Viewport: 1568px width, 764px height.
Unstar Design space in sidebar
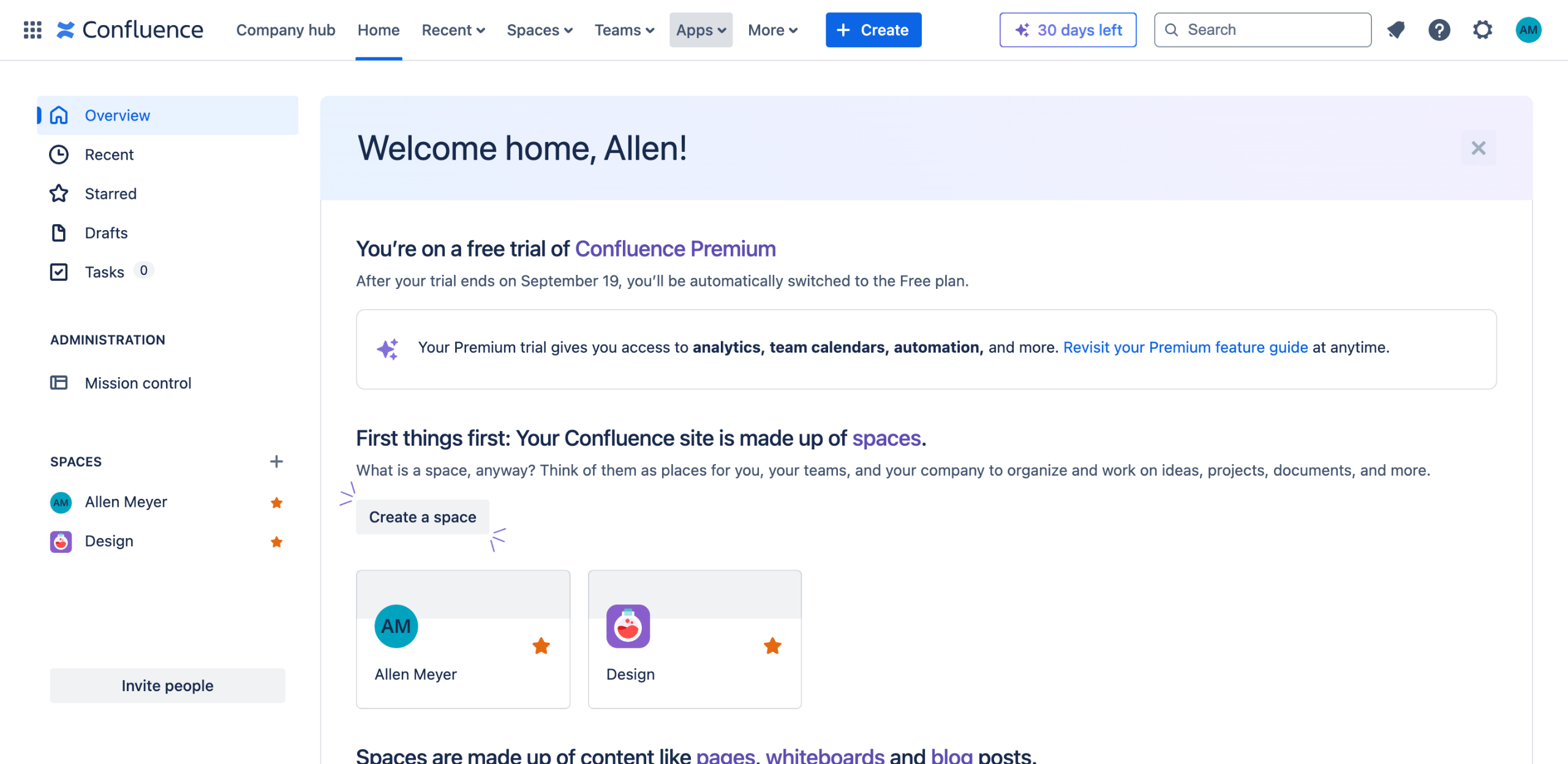coord(276,542)
